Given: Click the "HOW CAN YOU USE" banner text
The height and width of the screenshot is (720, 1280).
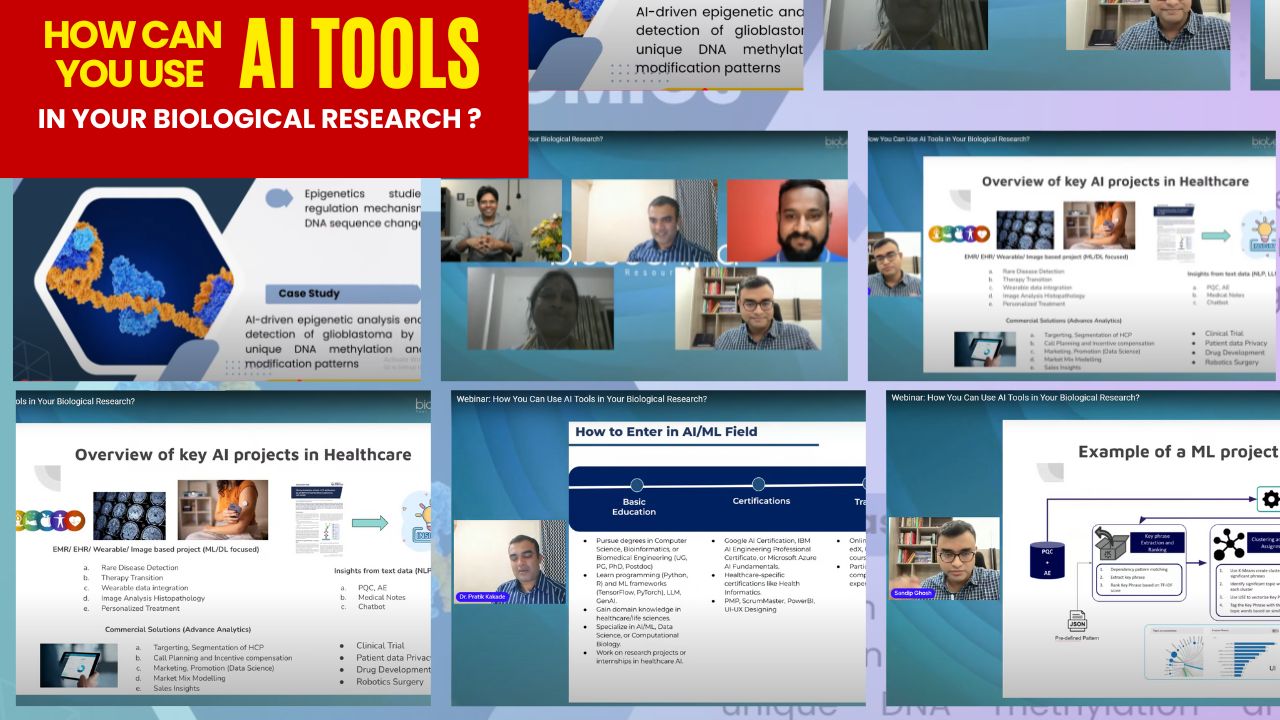Looking at the screenshot, I should click(133, 54).
